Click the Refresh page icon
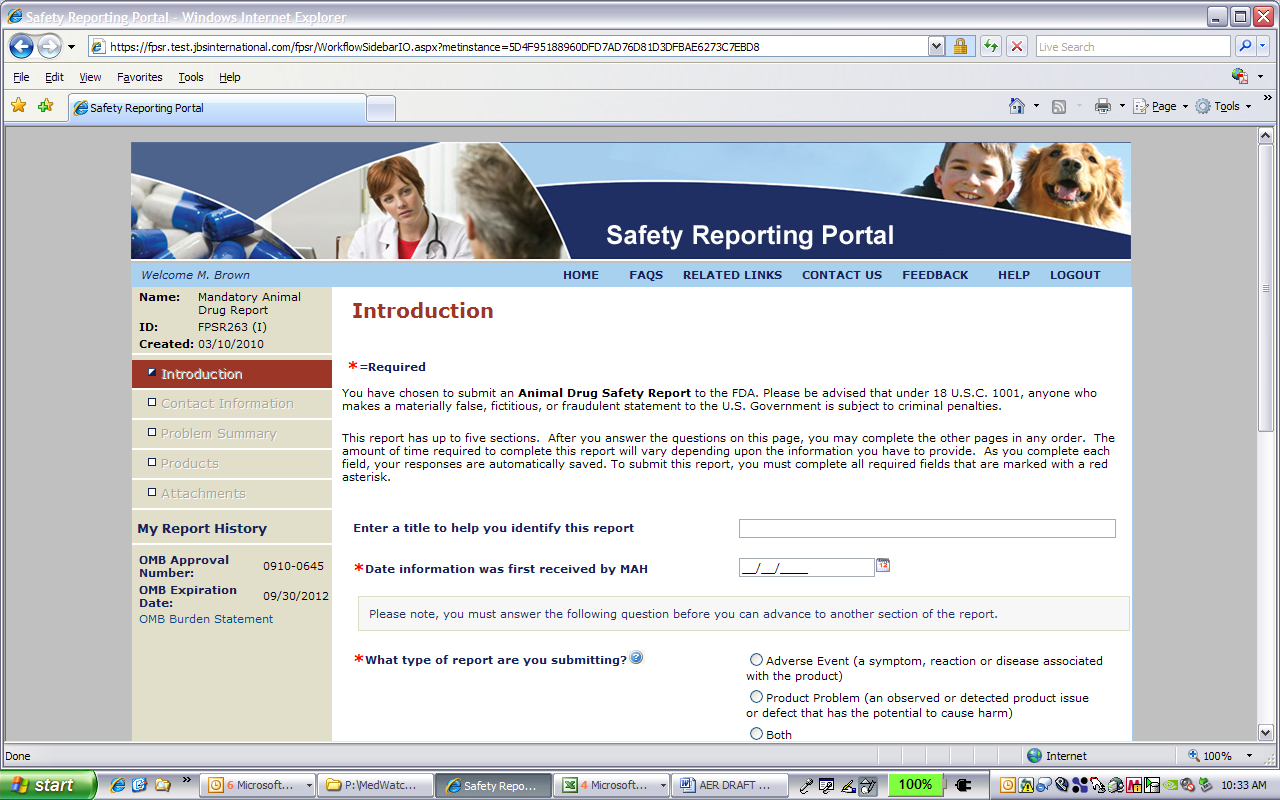Screen dimensions: 1280x800 [990, 47]
